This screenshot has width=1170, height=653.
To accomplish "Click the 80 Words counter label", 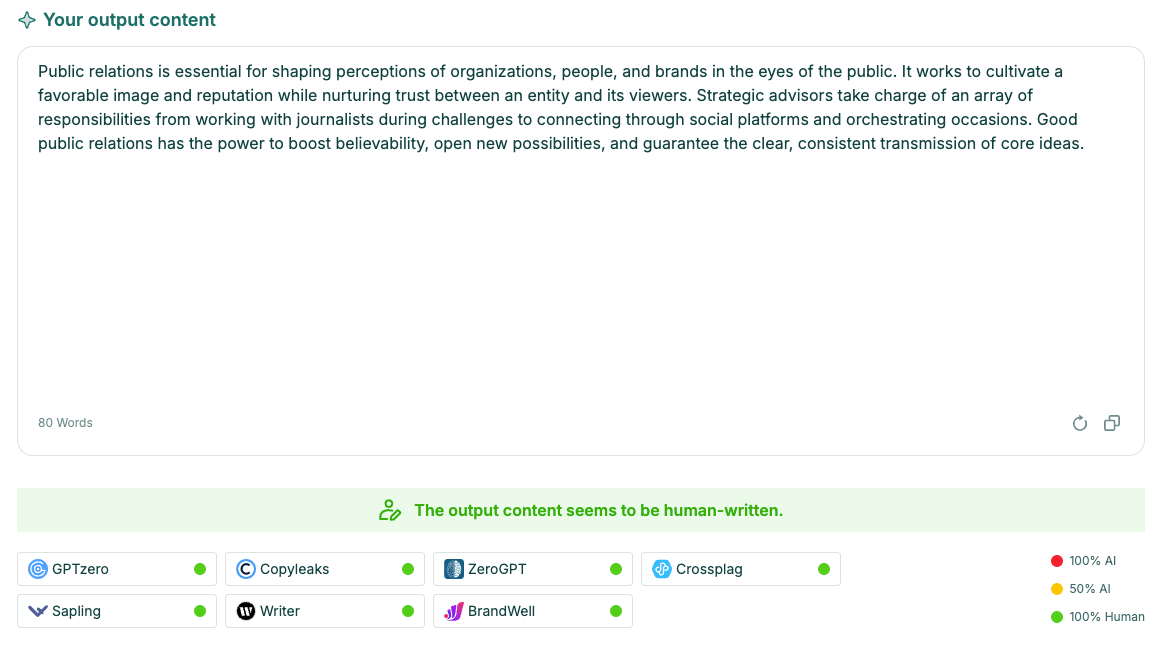I will click(x=66, y=423).
